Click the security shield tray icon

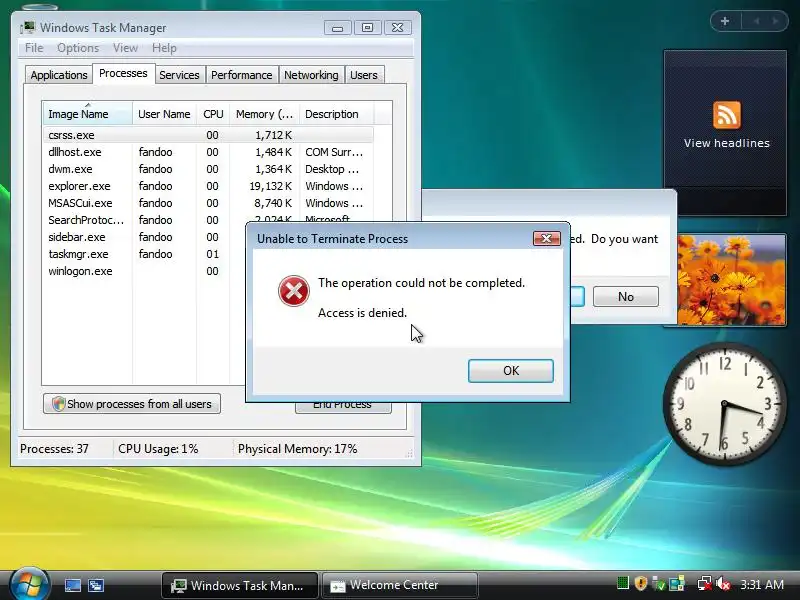641,583
